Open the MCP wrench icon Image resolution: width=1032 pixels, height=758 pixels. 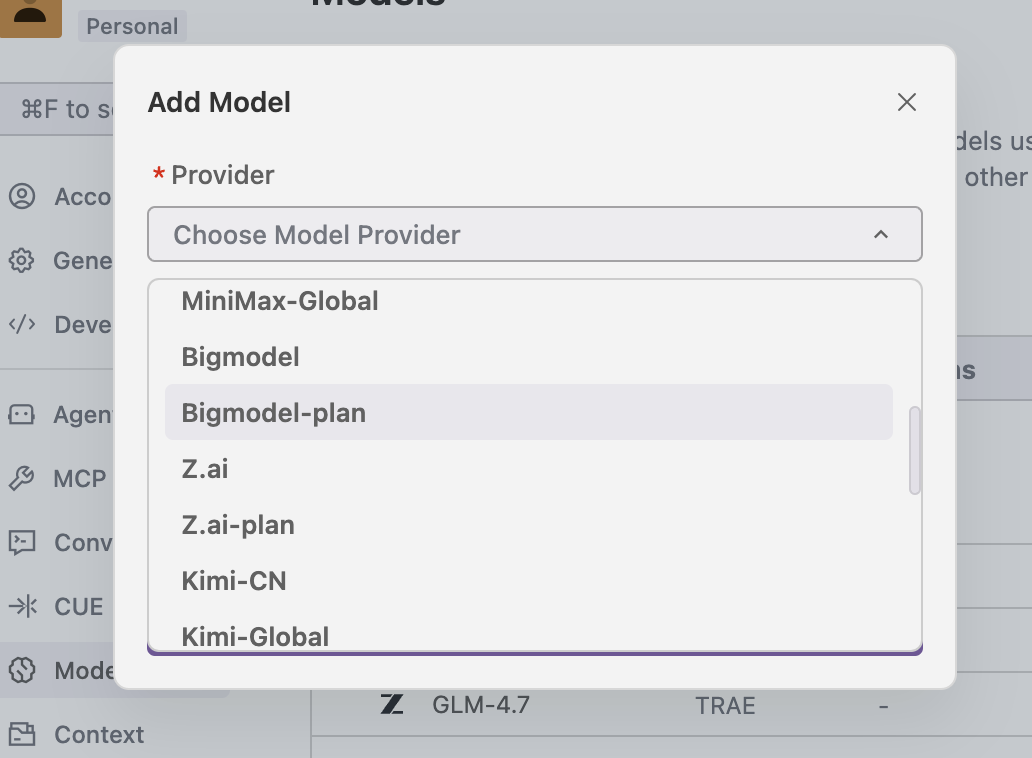22,479
